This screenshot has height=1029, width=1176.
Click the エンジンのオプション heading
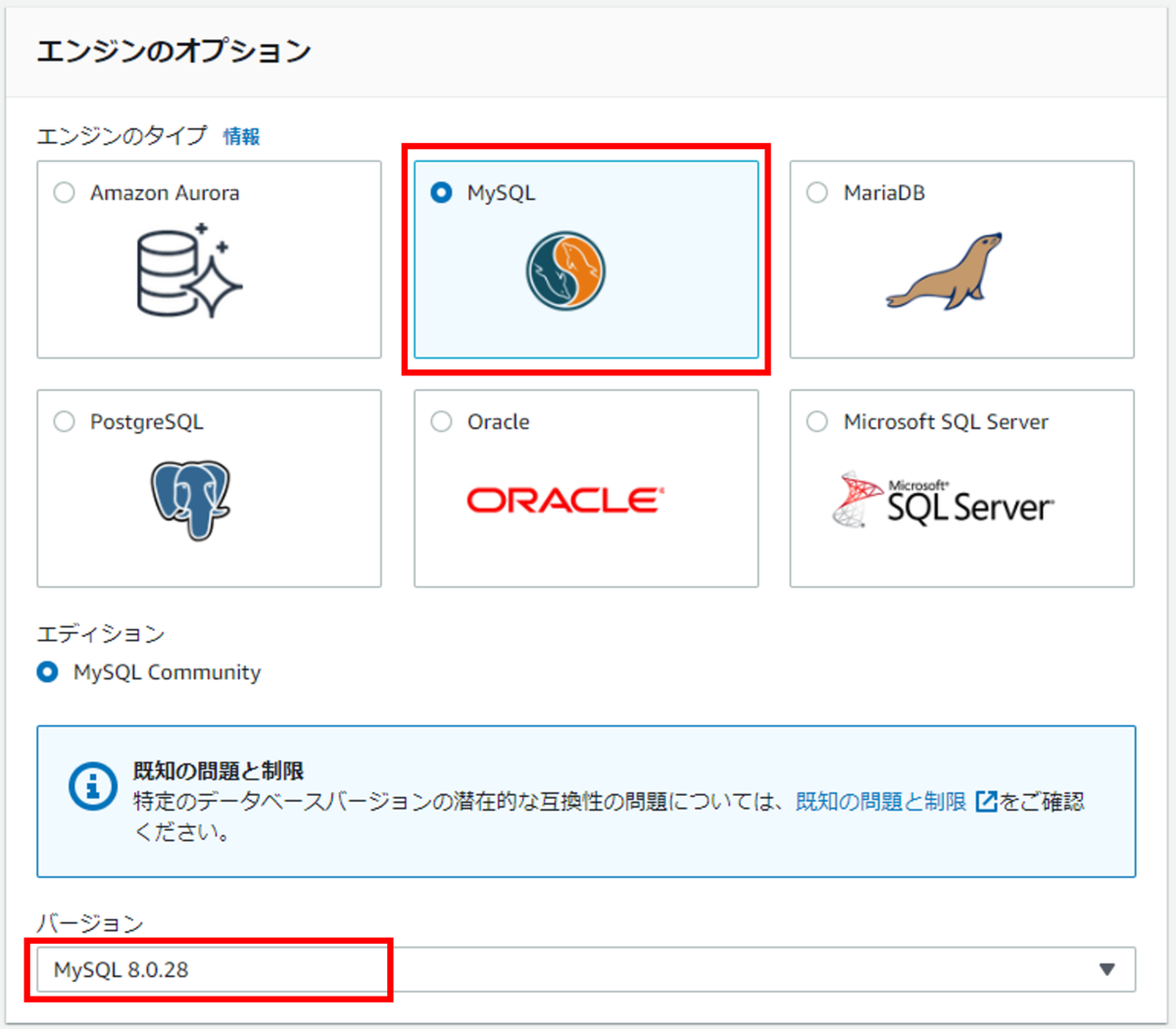[173, 51]
